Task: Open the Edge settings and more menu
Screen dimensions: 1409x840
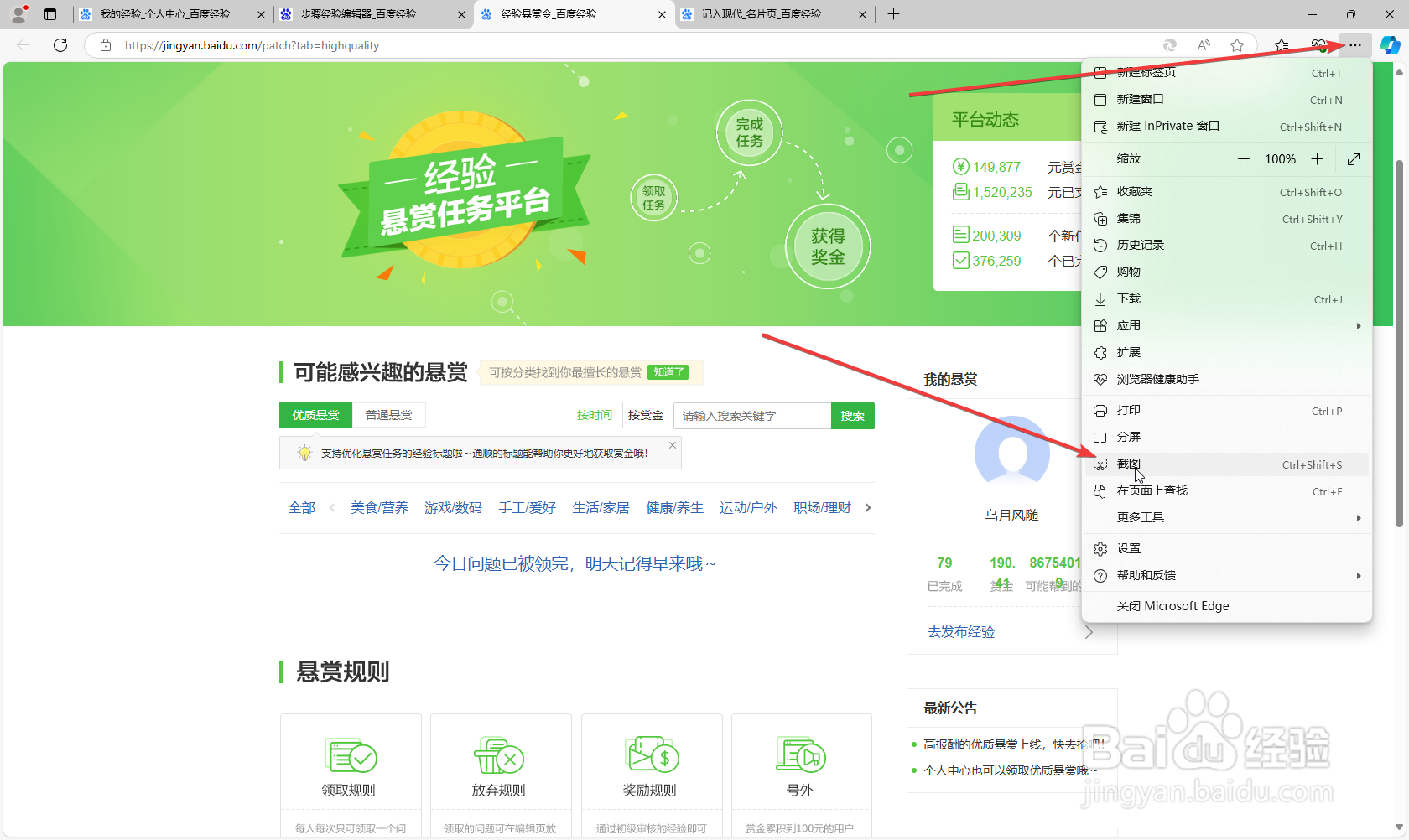Action: pos(1355,45)
